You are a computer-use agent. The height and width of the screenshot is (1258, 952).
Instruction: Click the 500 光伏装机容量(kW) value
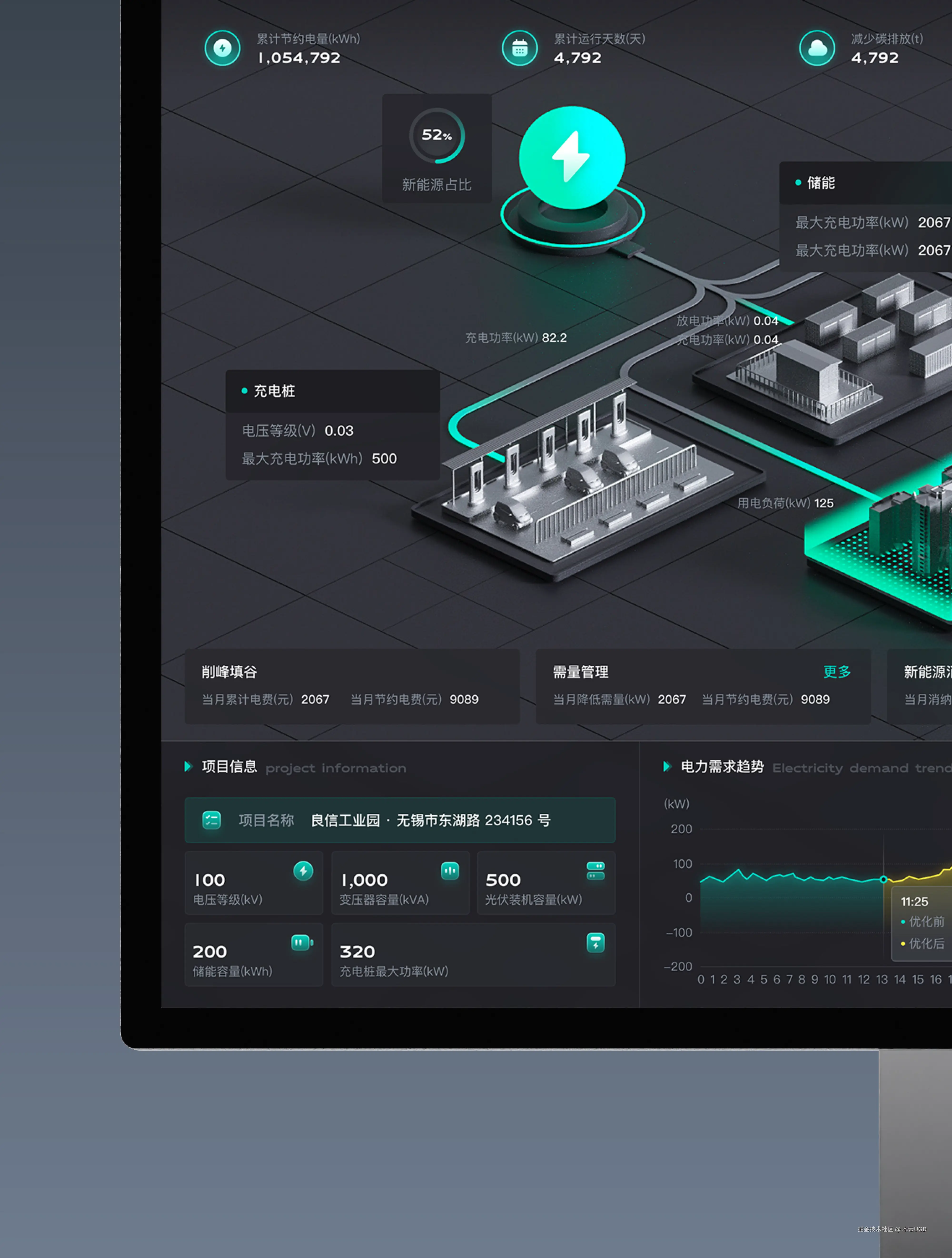point(503,880)
